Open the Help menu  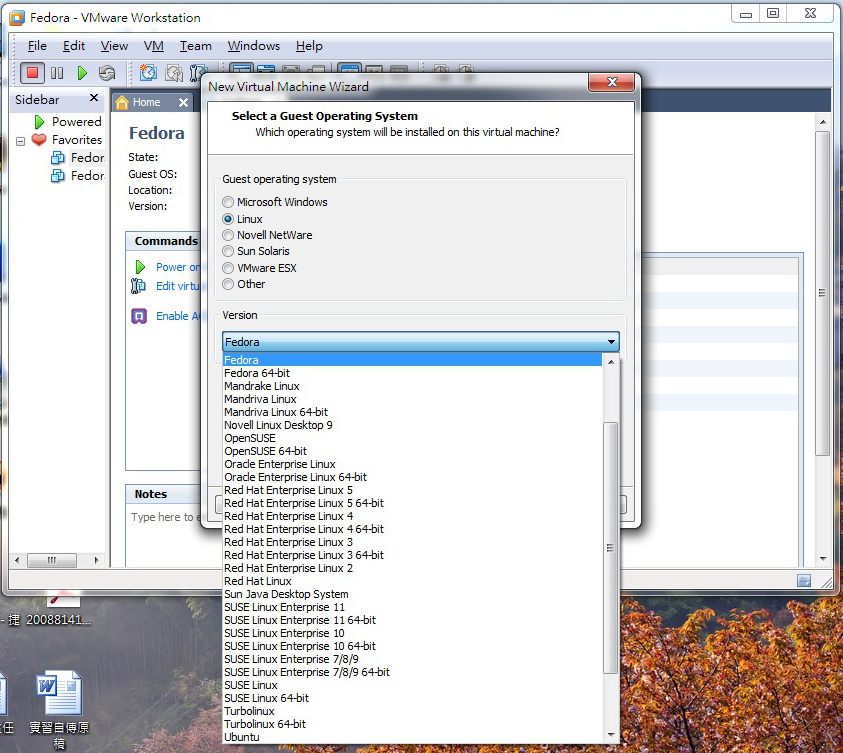309,46
